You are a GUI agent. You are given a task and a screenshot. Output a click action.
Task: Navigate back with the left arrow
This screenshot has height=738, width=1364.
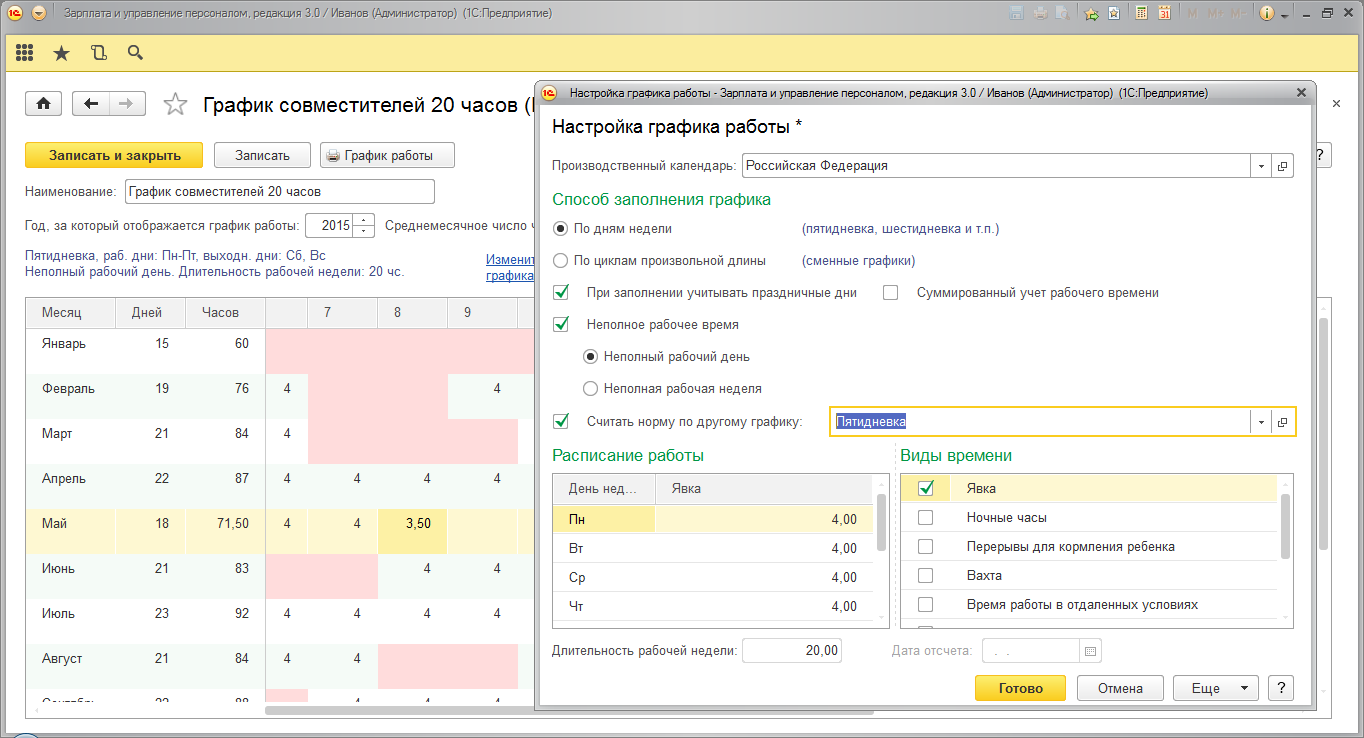(92, 104)
